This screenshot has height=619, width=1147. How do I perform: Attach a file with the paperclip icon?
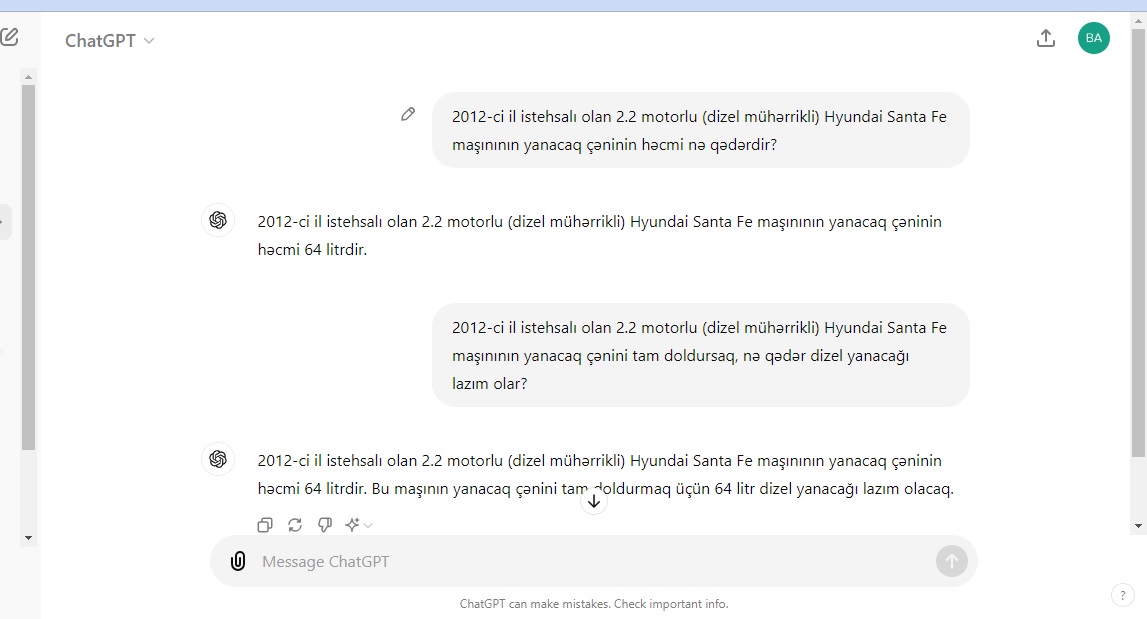(x=238, y=561)
